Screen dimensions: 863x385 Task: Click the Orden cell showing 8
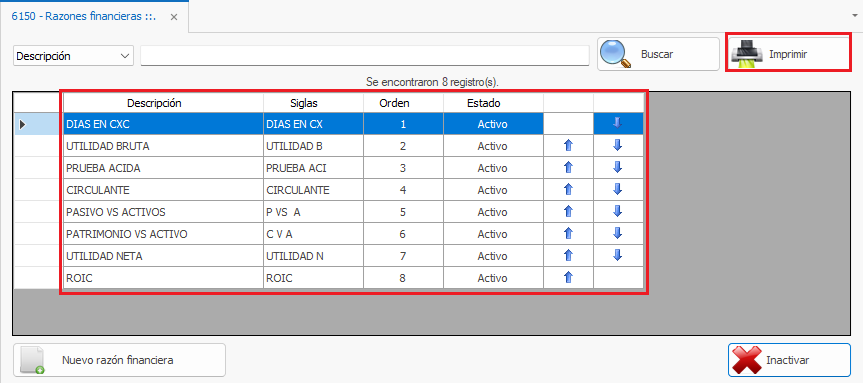pos(403,278)
